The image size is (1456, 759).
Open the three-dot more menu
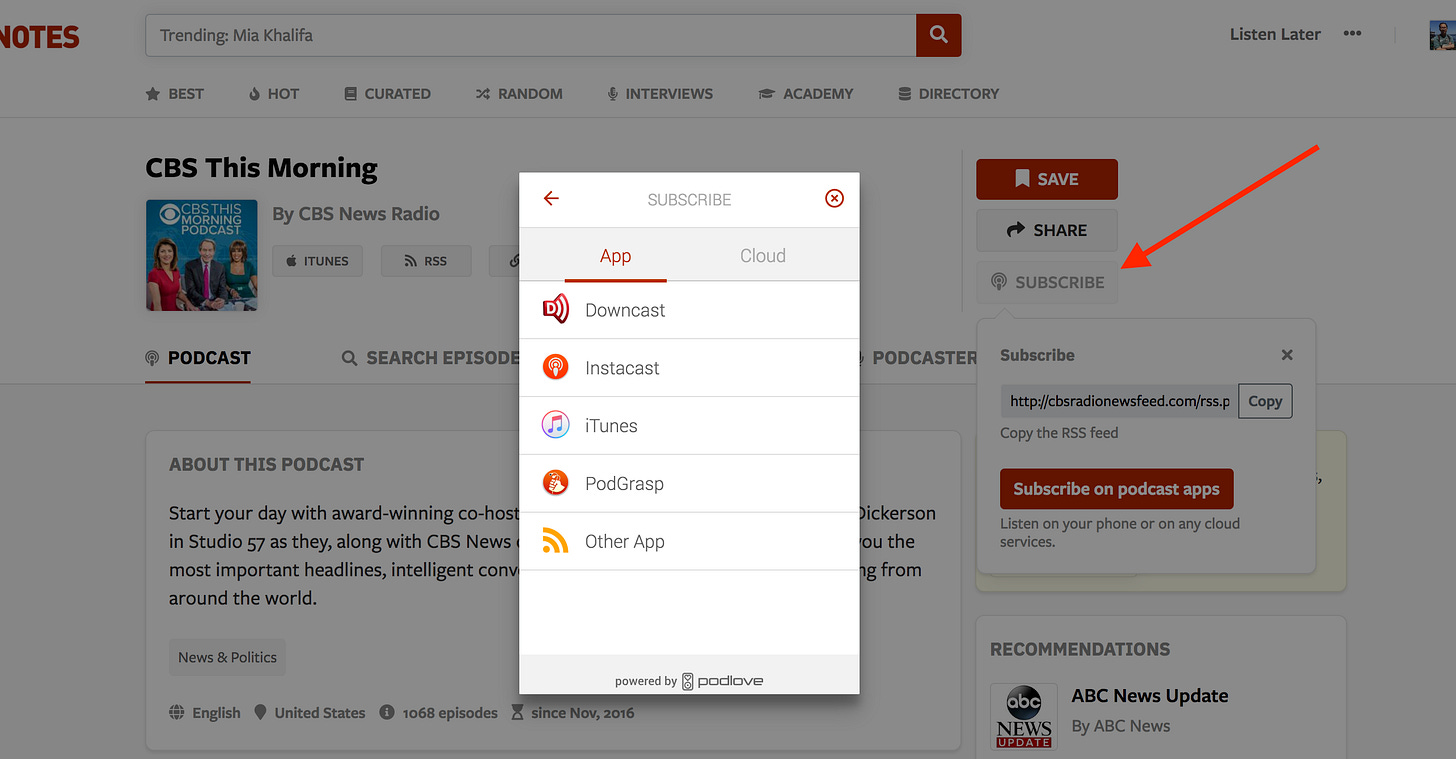pos(1352,34)
